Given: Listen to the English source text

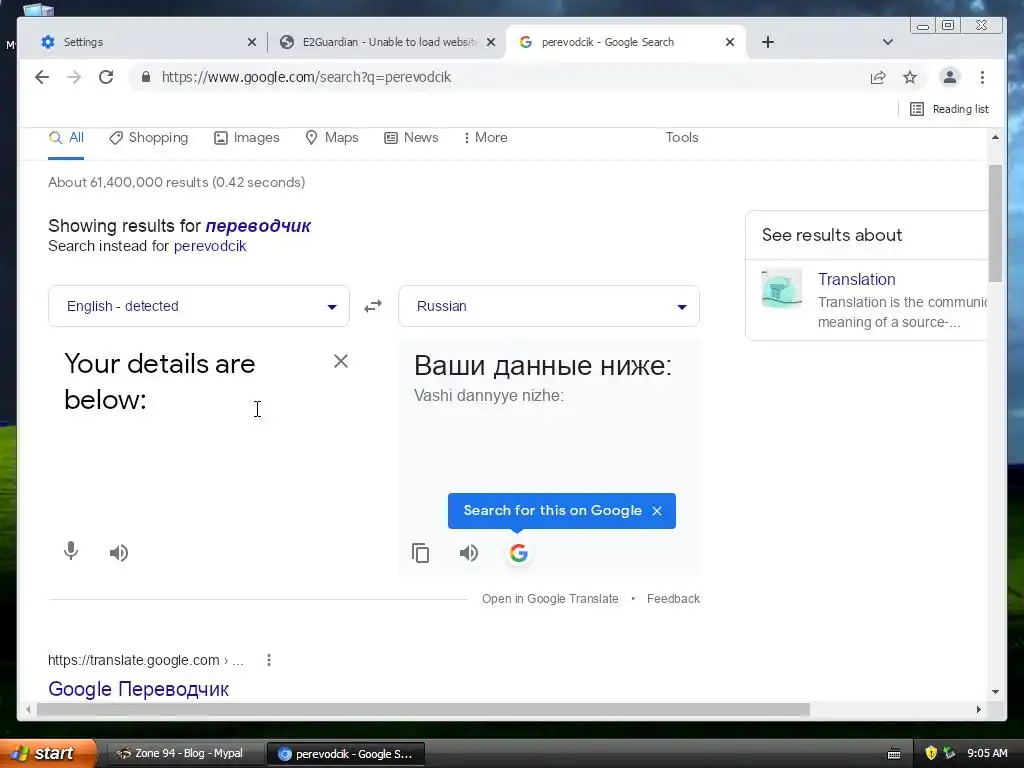Looking at the screenshot, I should click(119, 553).
